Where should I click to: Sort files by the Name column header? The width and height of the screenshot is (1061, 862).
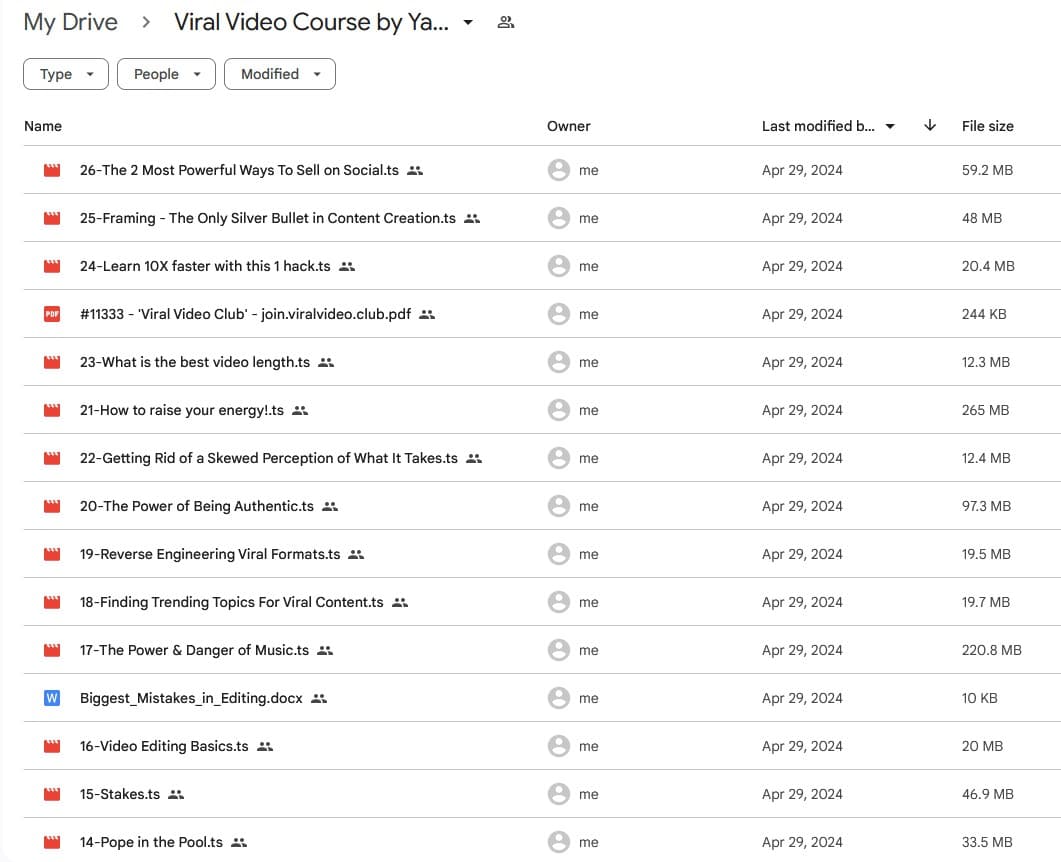43,126
